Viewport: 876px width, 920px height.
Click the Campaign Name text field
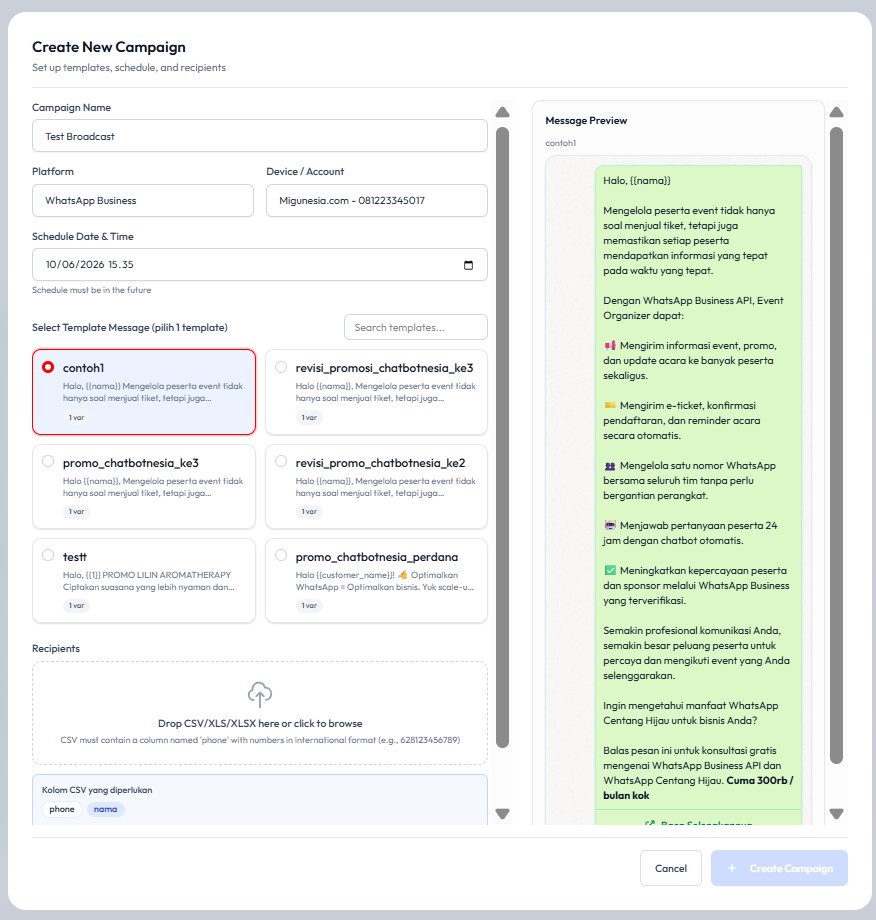260,136
